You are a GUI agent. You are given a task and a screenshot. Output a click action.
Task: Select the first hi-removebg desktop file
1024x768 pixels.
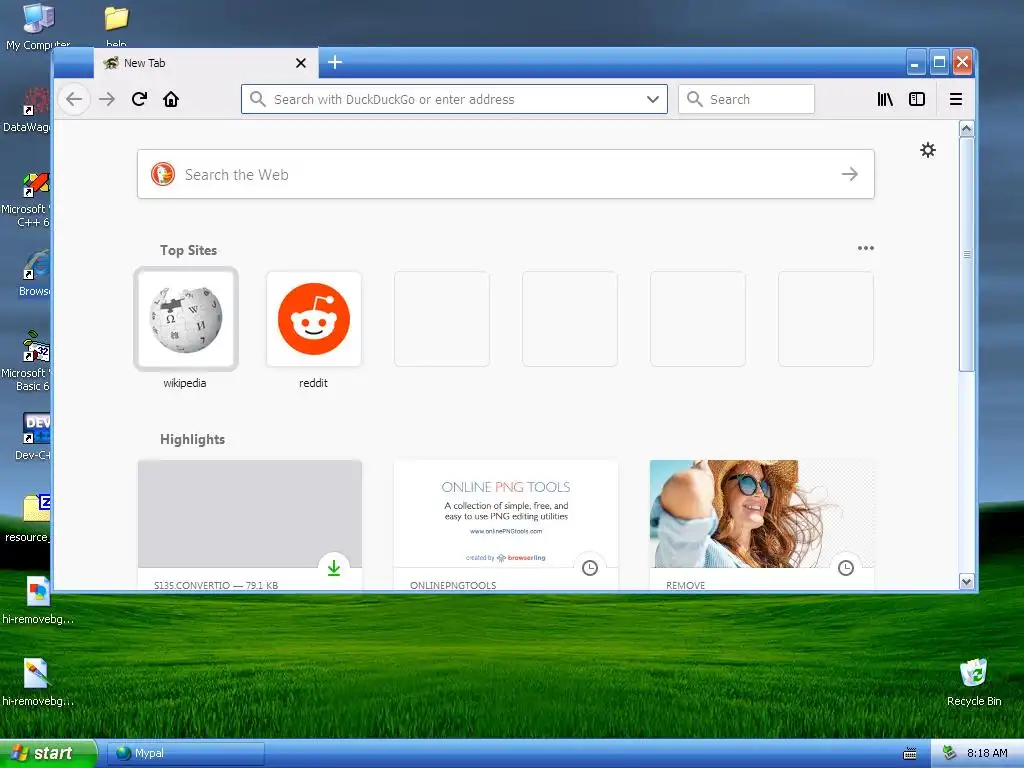coord(38,601)
